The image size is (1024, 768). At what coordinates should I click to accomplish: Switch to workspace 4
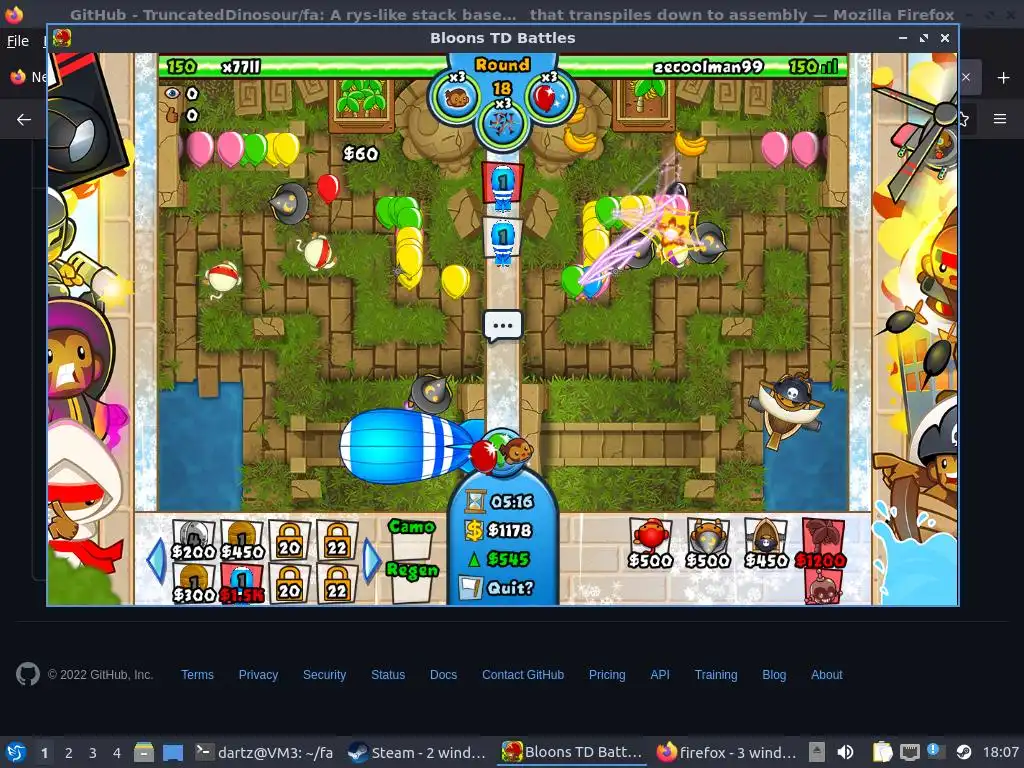coord(116,753)
